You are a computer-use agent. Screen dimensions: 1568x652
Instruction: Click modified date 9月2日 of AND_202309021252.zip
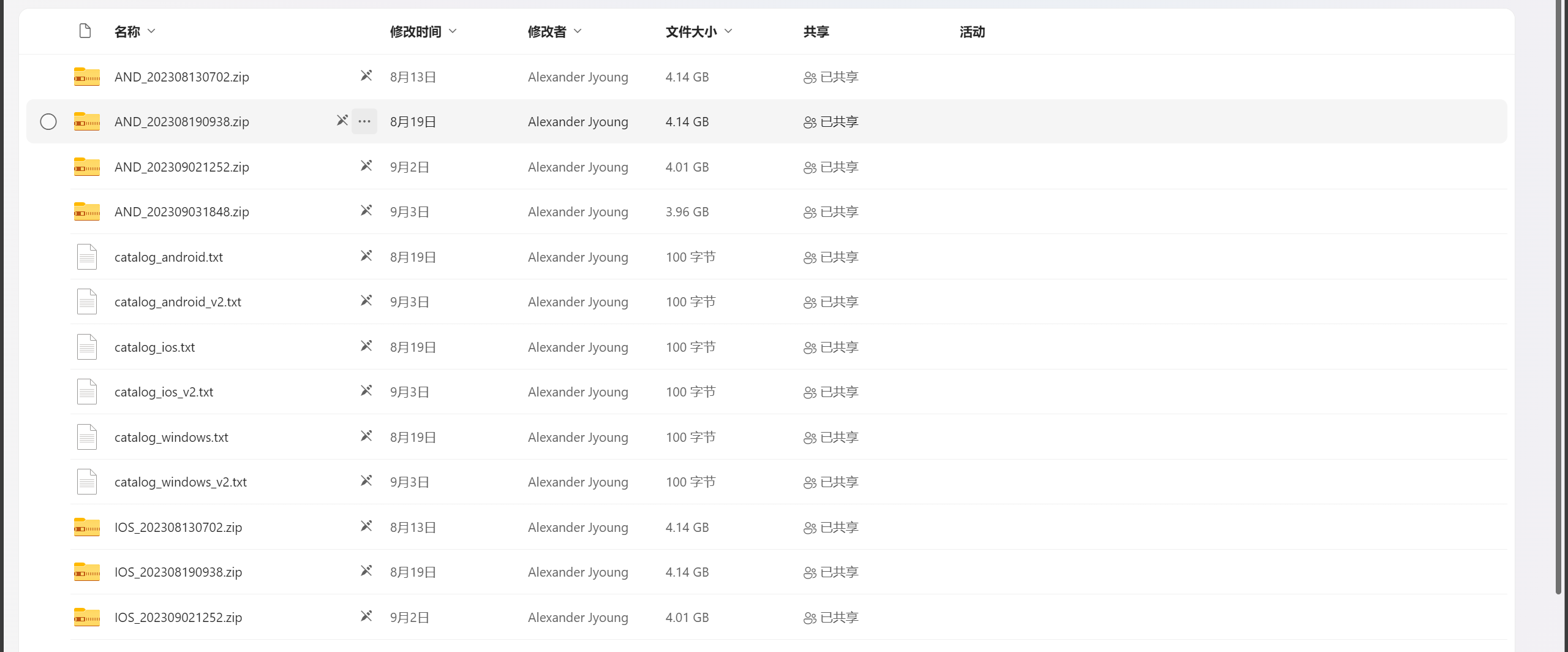click(410, 167)
